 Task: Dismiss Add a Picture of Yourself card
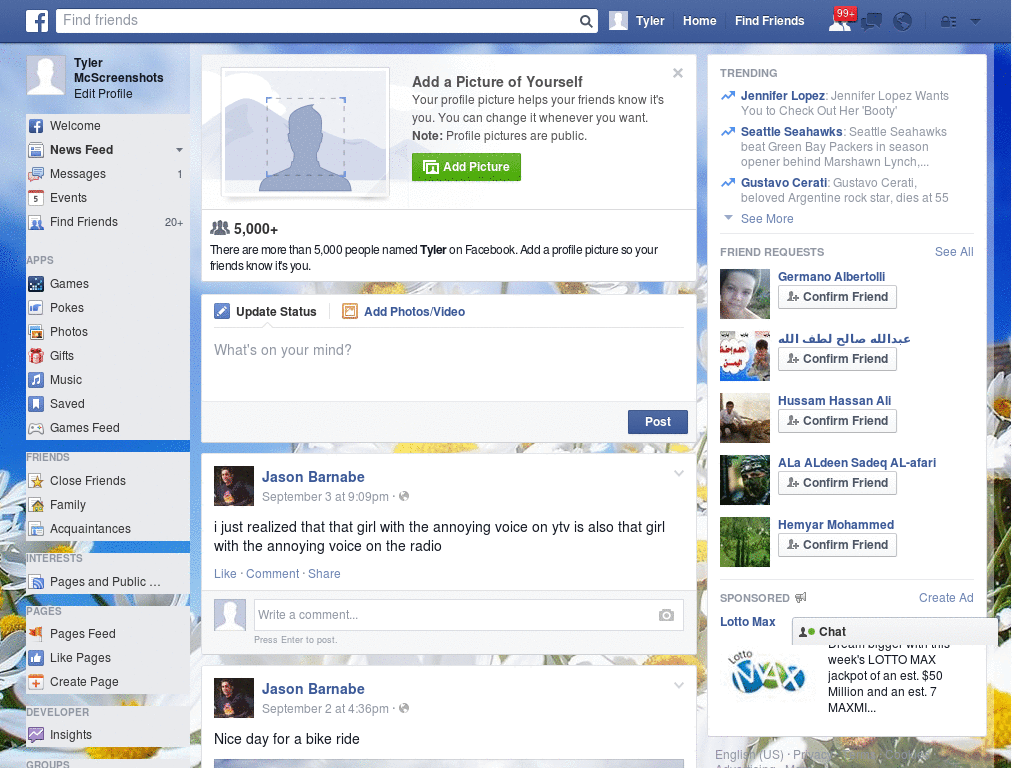coord(678,73)
